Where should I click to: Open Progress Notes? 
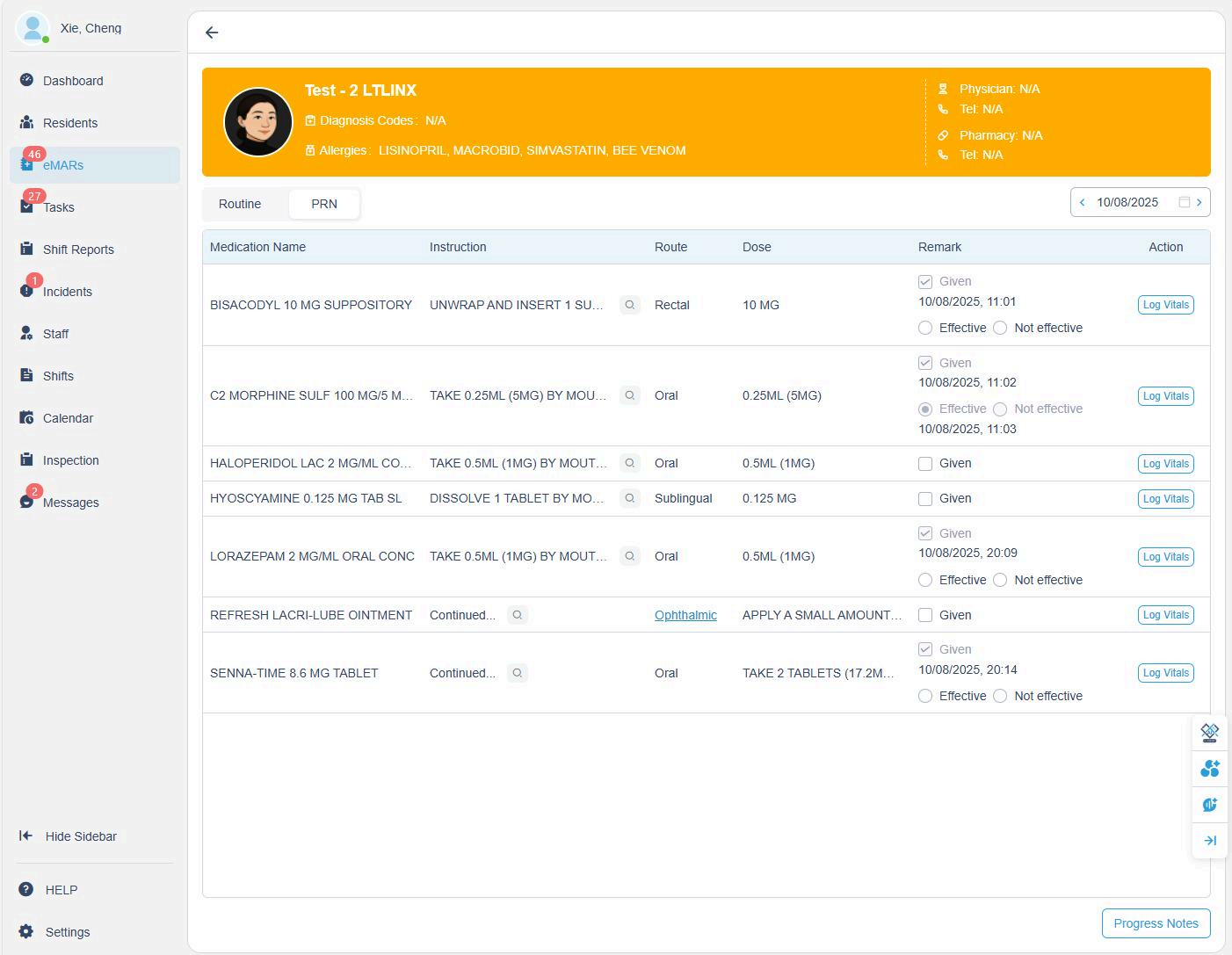point(1156,923)
